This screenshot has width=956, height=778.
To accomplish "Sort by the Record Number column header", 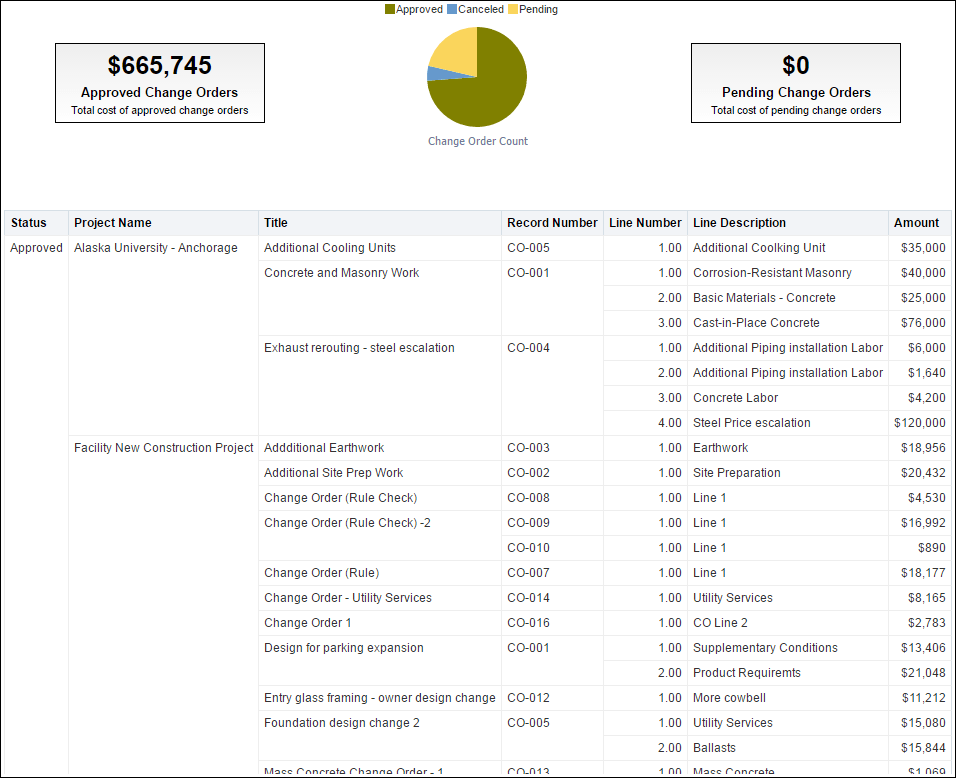I will point(551,222).
